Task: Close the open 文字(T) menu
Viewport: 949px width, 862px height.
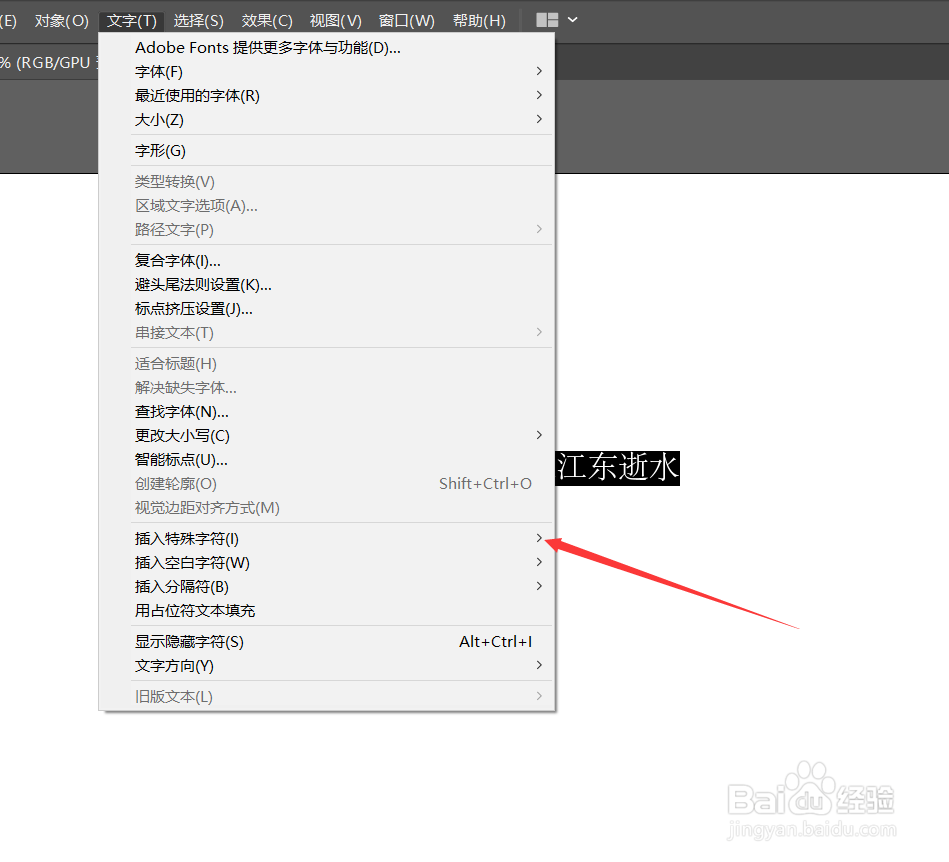Action: [131, 21]
